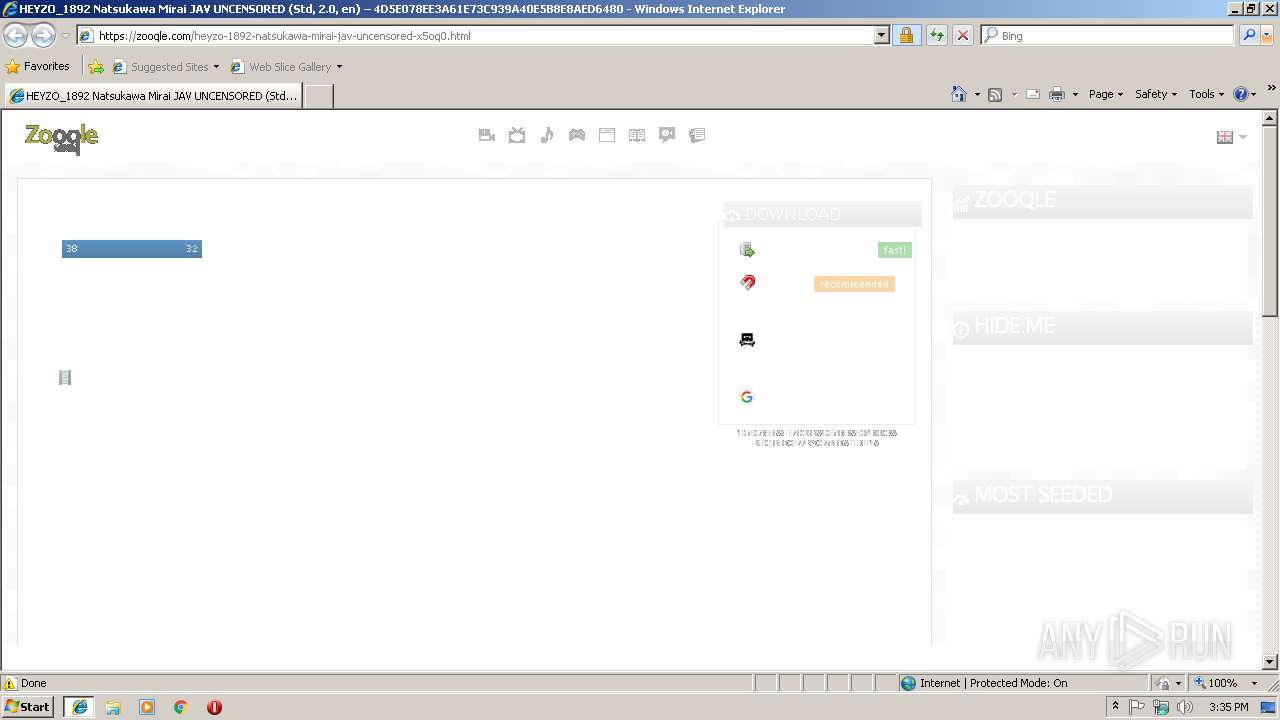Click the DOWNLOAD panel header

[x=822, y=214]
